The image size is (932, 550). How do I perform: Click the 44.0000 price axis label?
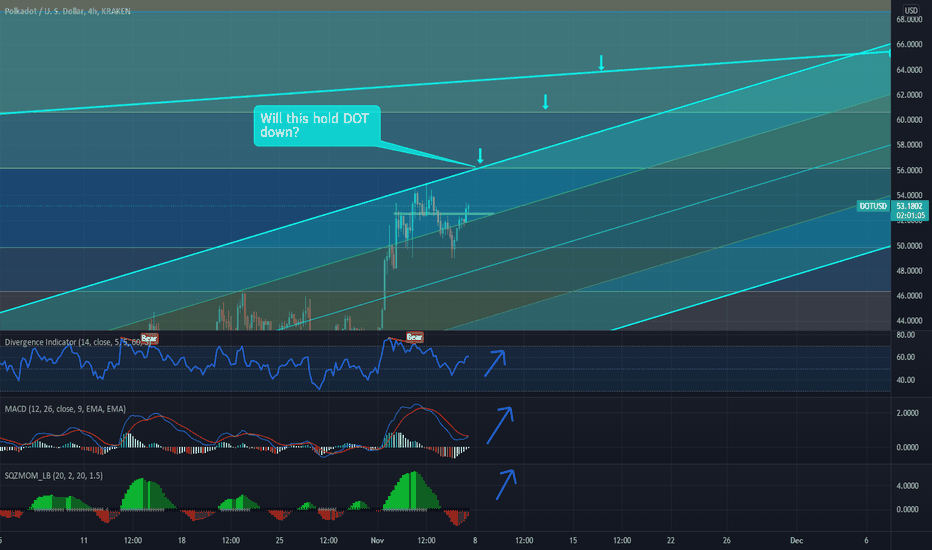[x=909, y=320]
